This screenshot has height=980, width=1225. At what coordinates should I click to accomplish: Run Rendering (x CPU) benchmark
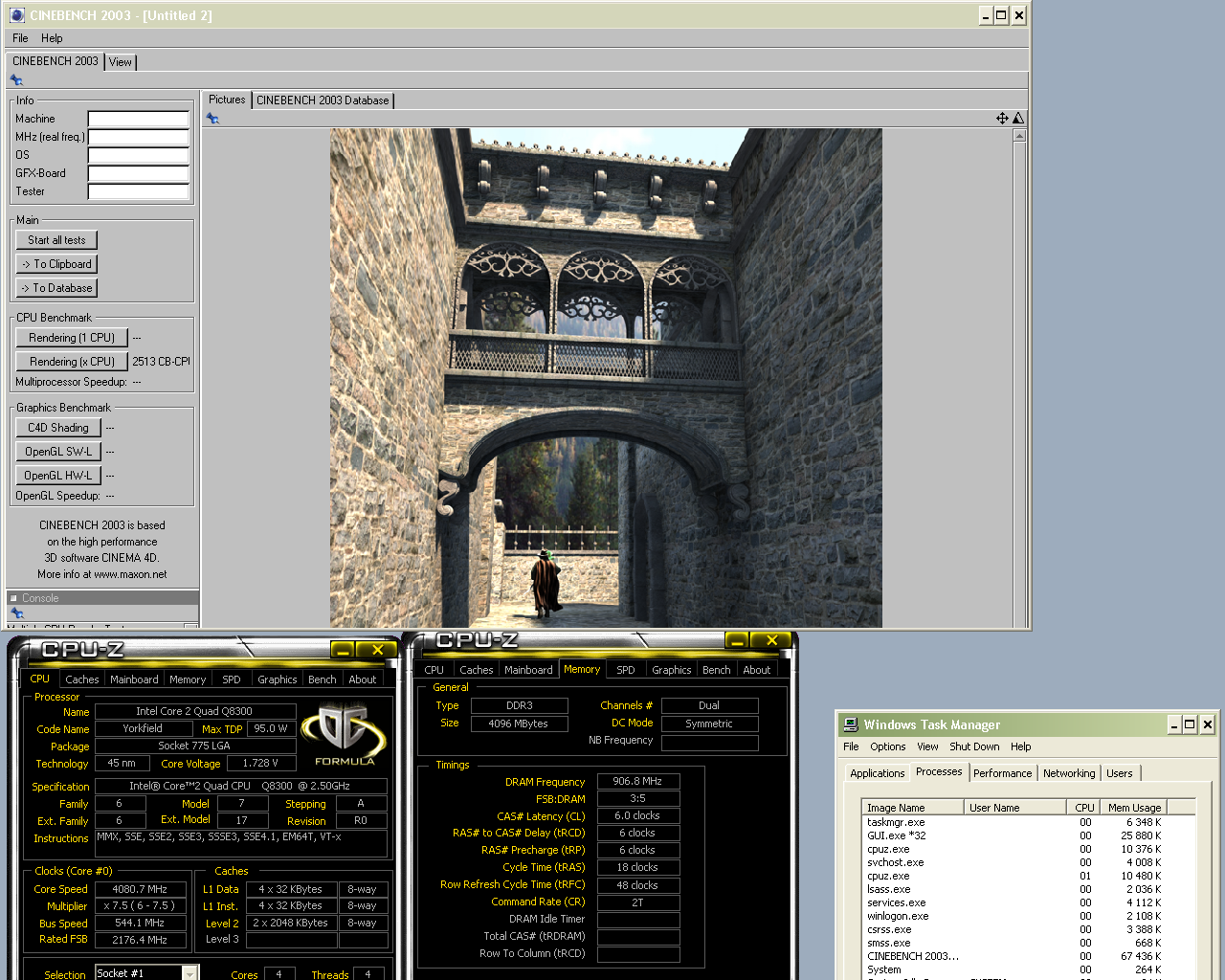(72, 362)
